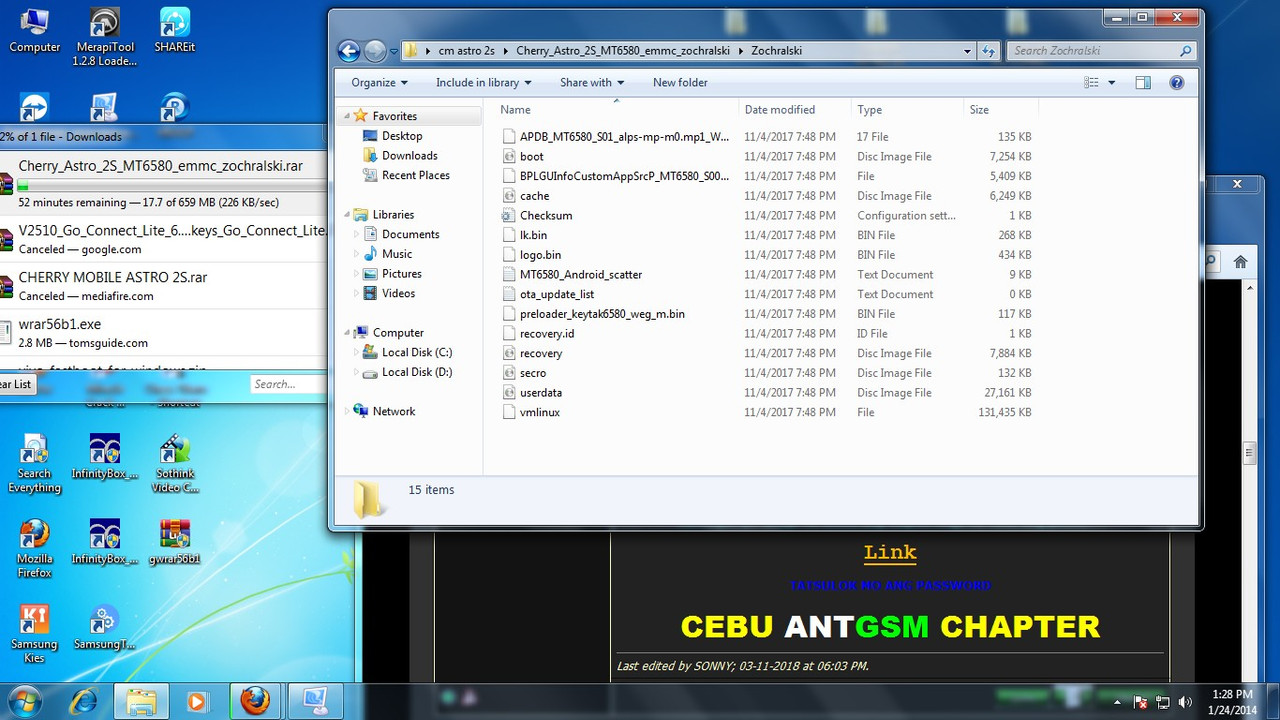Collapse the Libraries tree section
Image resolution: width=1280 pixels, height=720 pixels.
(349, 215)
